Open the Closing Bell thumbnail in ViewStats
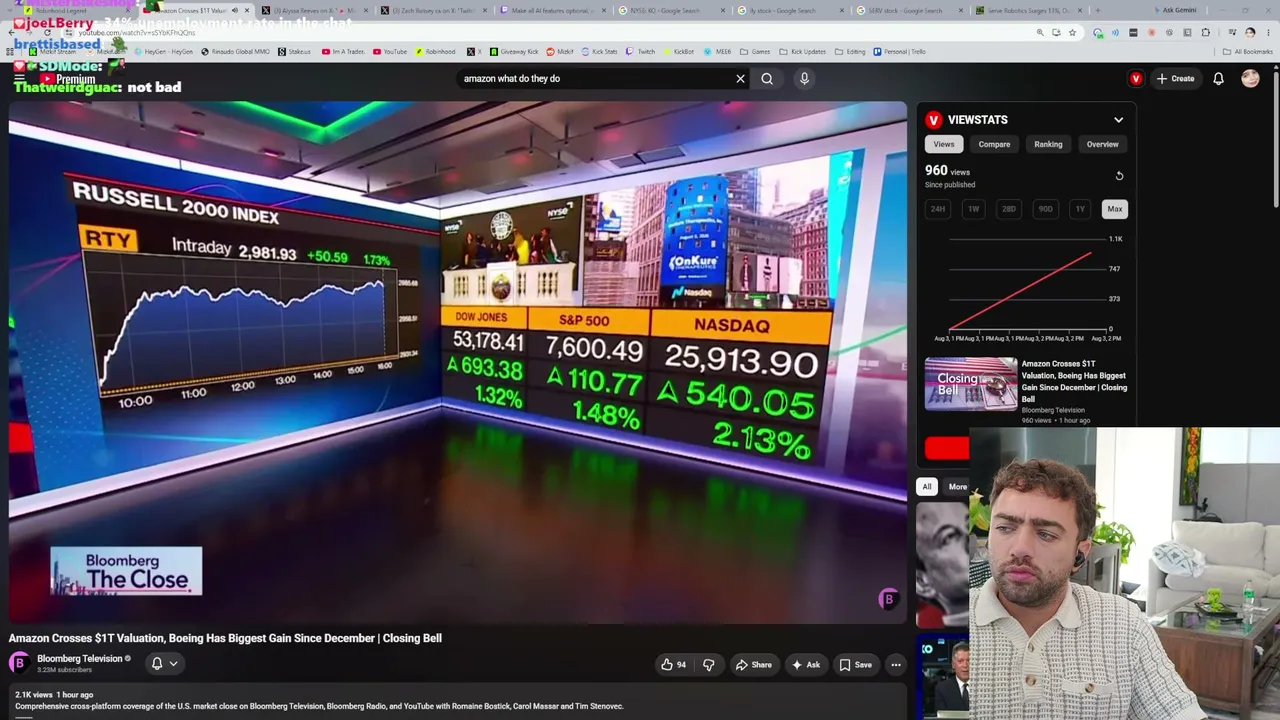 970,383
